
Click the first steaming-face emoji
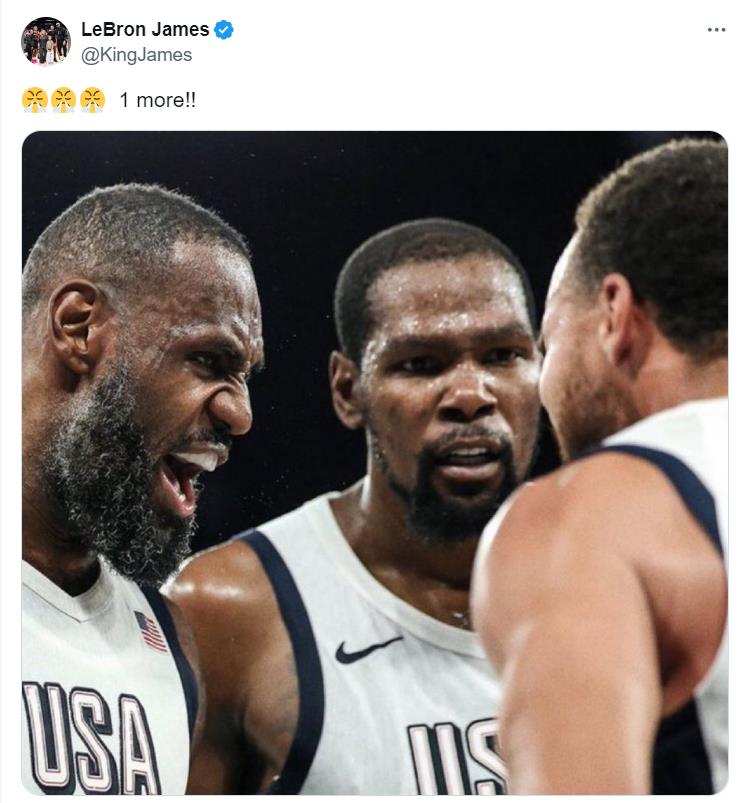click(34, 100)
